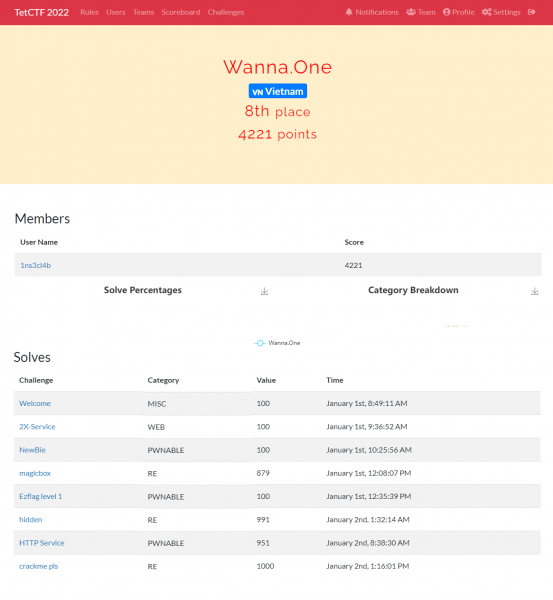Click time January 2nd, 1:16:01 PM

367,566
